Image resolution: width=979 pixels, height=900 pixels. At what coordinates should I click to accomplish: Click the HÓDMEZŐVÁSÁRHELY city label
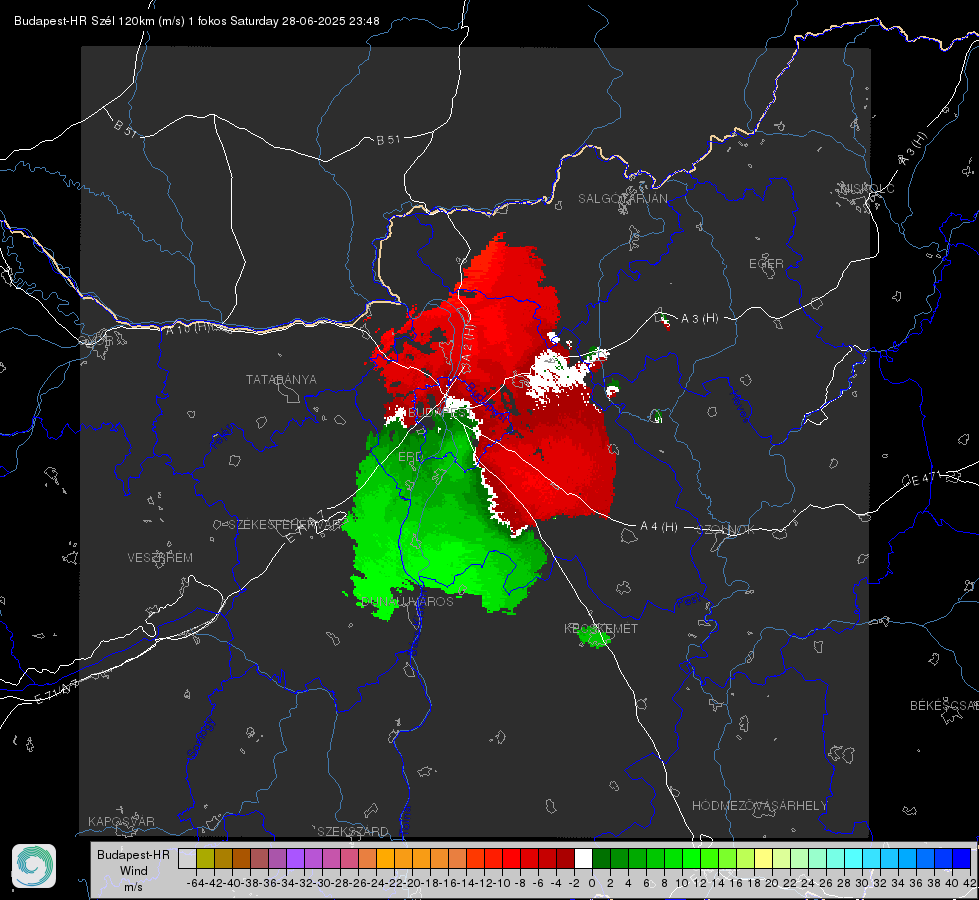(759, 806)
